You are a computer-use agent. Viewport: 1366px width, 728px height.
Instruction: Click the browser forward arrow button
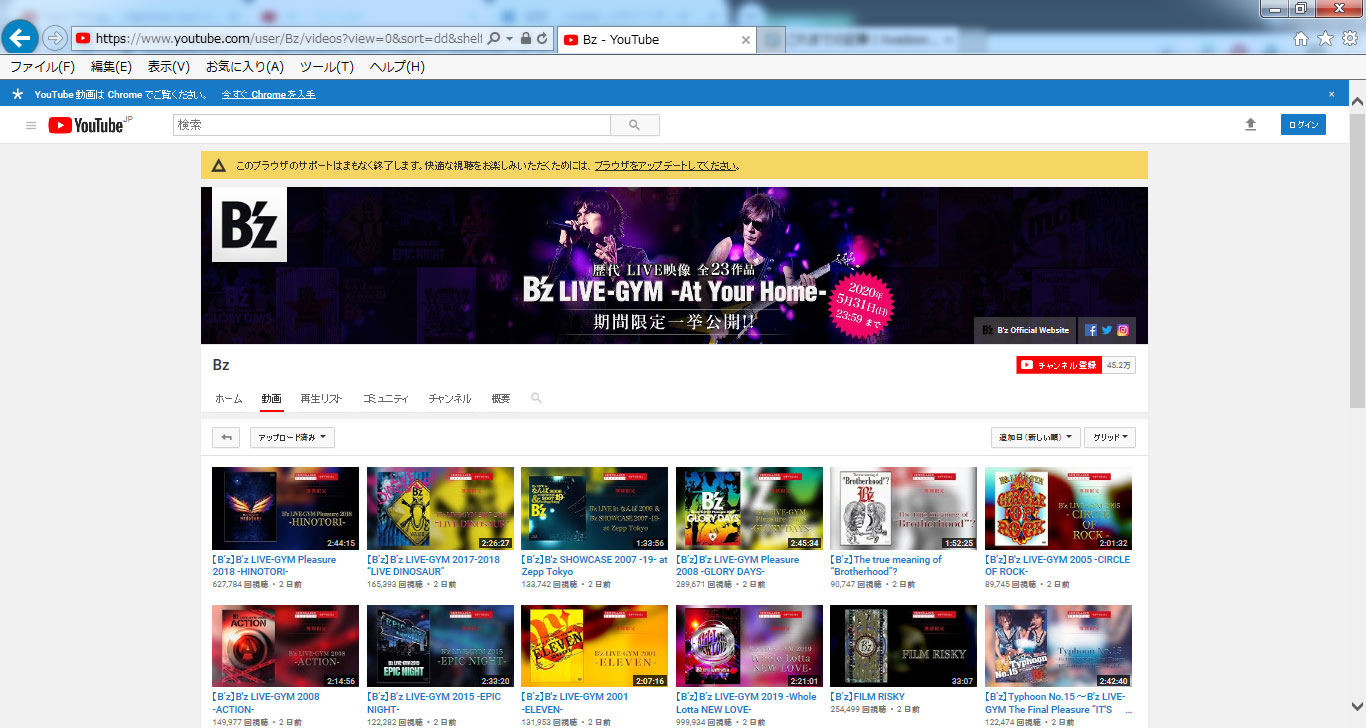tap(55, 39)
